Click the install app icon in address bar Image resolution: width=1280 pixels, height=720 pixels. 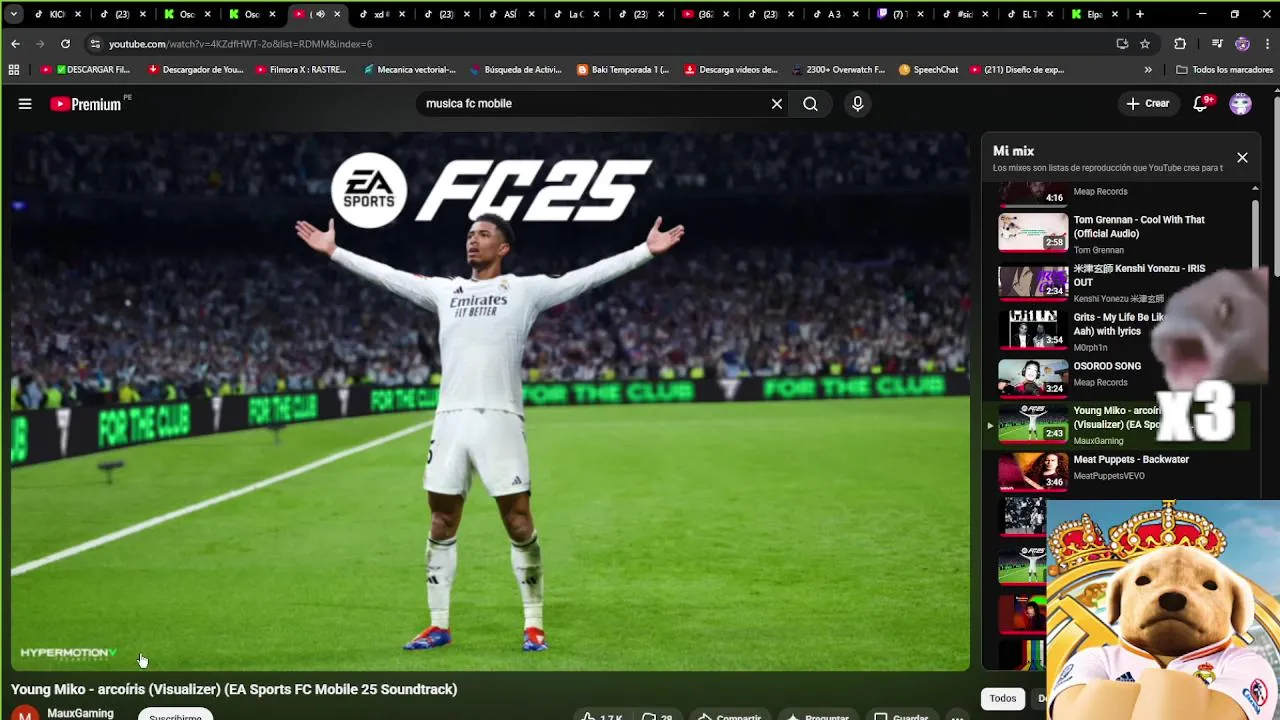tap(1122, 44)
